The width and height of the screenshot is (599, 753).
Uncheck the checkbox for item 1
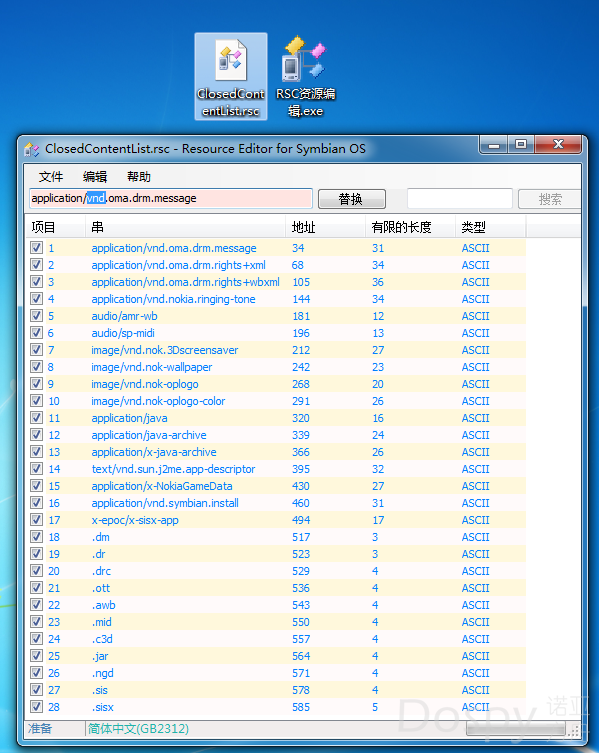[x=37, y=248]
